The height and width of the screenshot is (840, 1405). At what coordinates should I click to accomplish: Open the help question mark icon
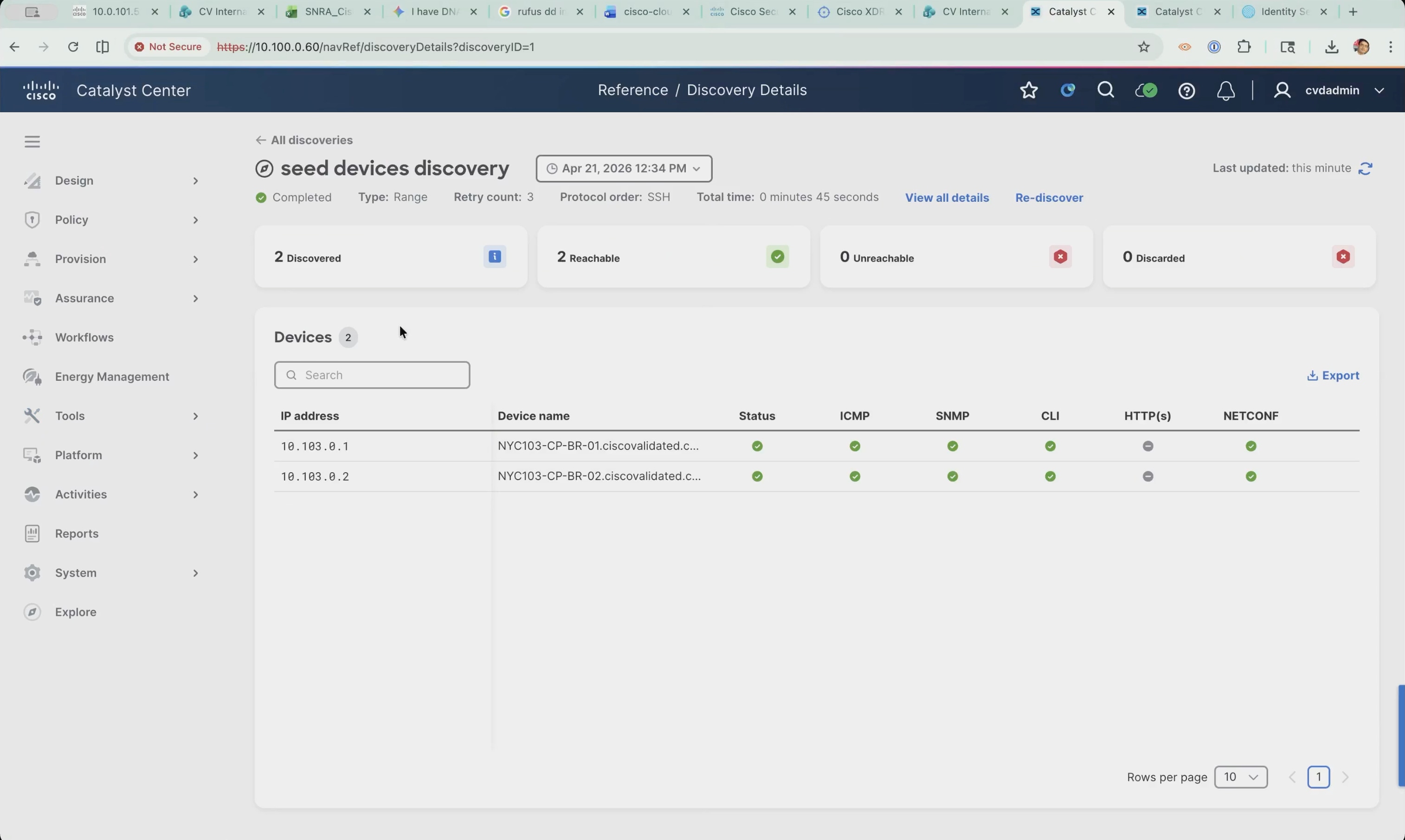pos(1186,91)
